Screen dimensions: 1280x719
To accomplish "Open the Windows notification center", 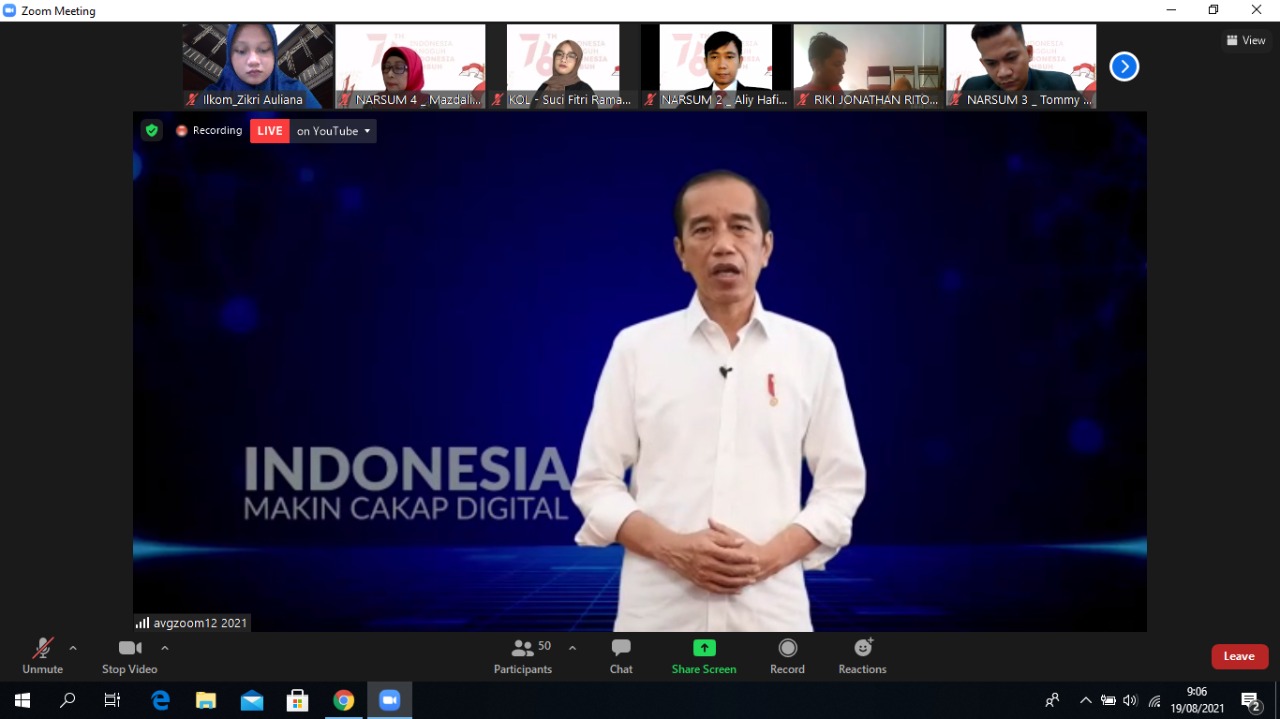I will [x=1250, y=700].
